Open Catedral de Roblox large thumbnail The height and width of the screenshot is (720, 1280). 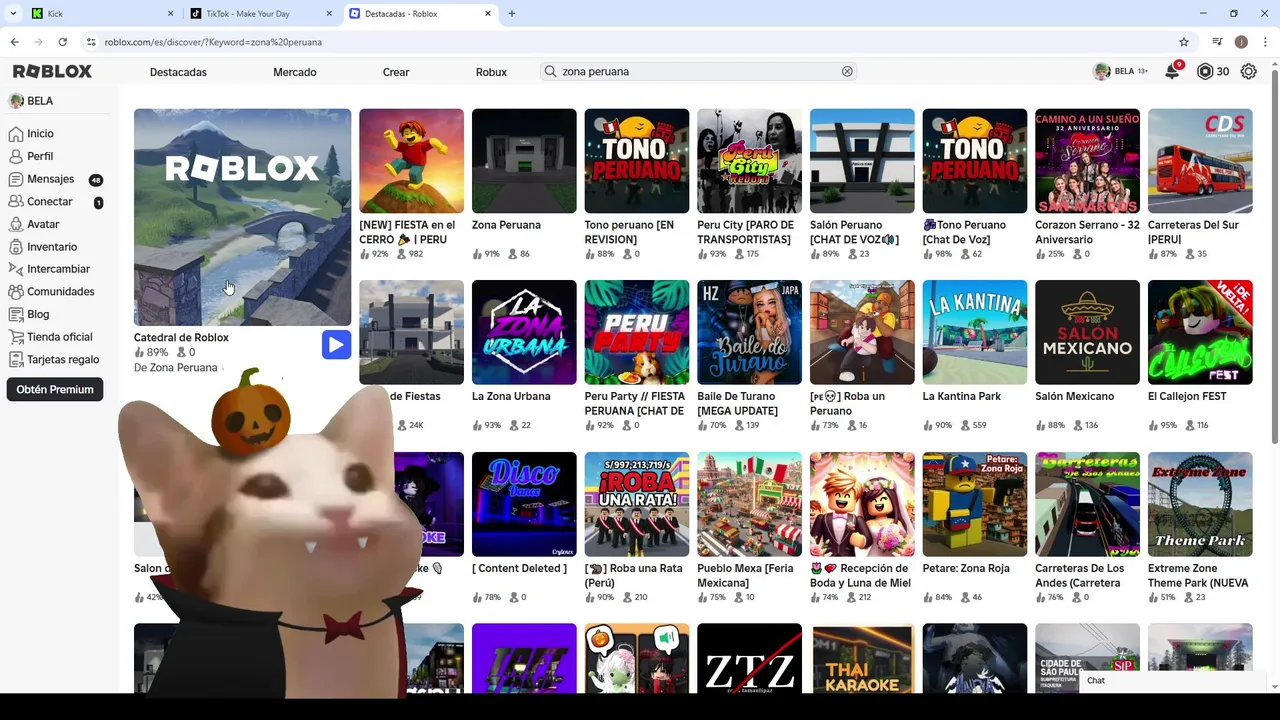pyautogui.click(x=243, y=217)
